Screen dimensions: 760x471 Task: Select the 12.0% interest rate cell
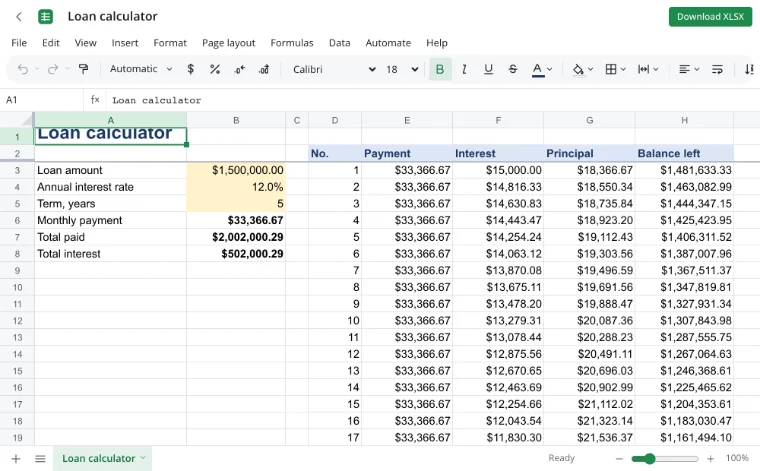(x=236, y=187)
